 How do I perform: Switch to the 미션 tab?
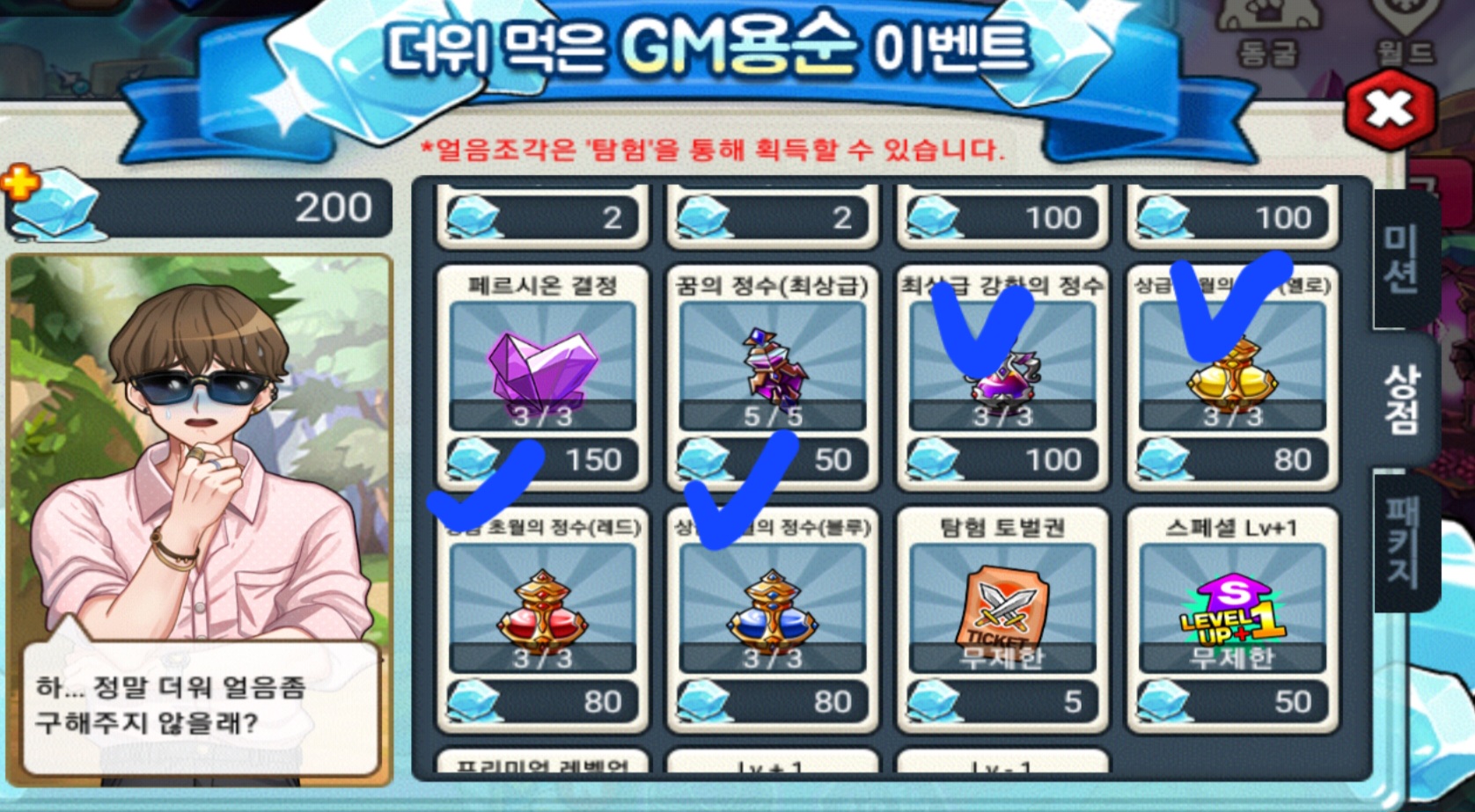click(x=1403, y=260)
